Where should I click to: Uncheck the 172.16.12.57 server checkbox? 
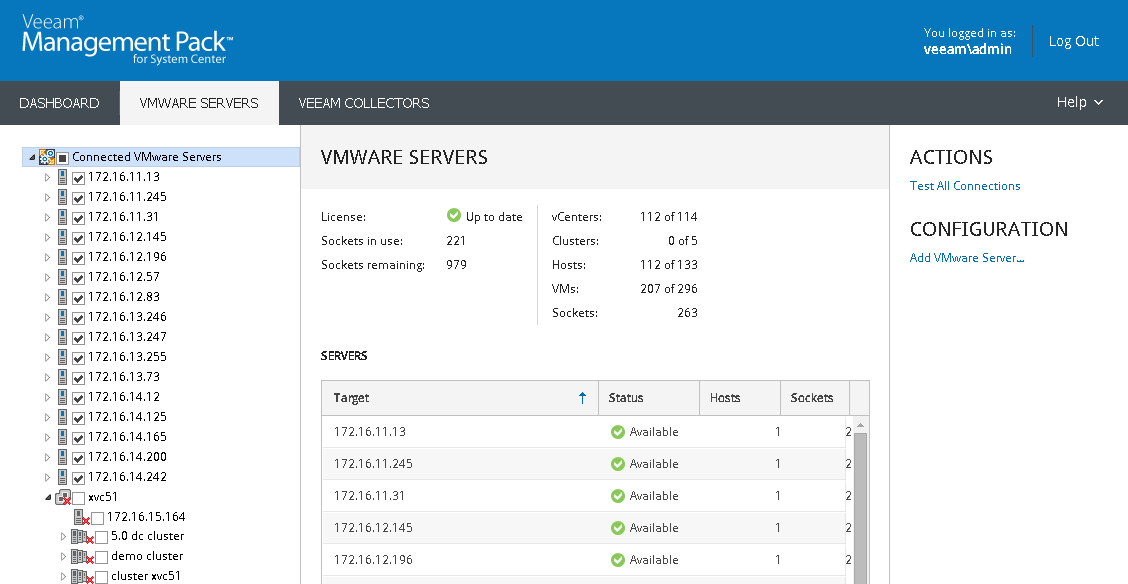(78, 277)
